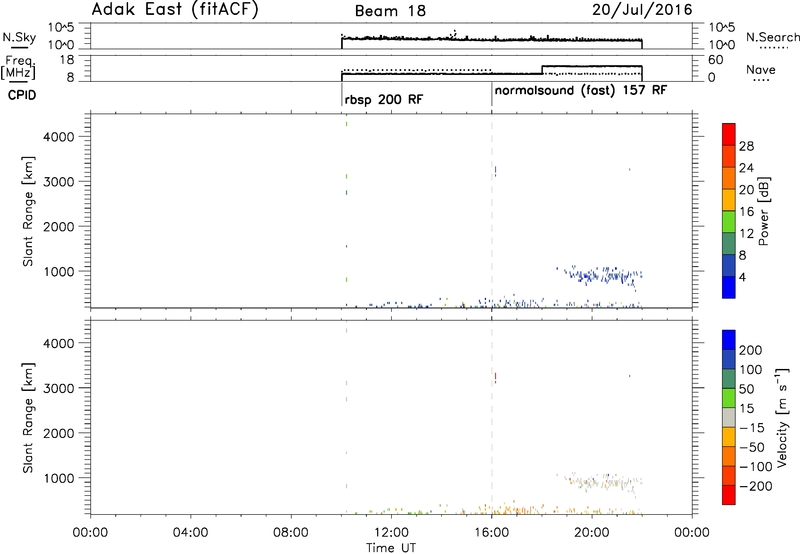
Task: Click the Velocity [m s-1] colorbar title
Action: pyautogui.click(x=782, y=417)
